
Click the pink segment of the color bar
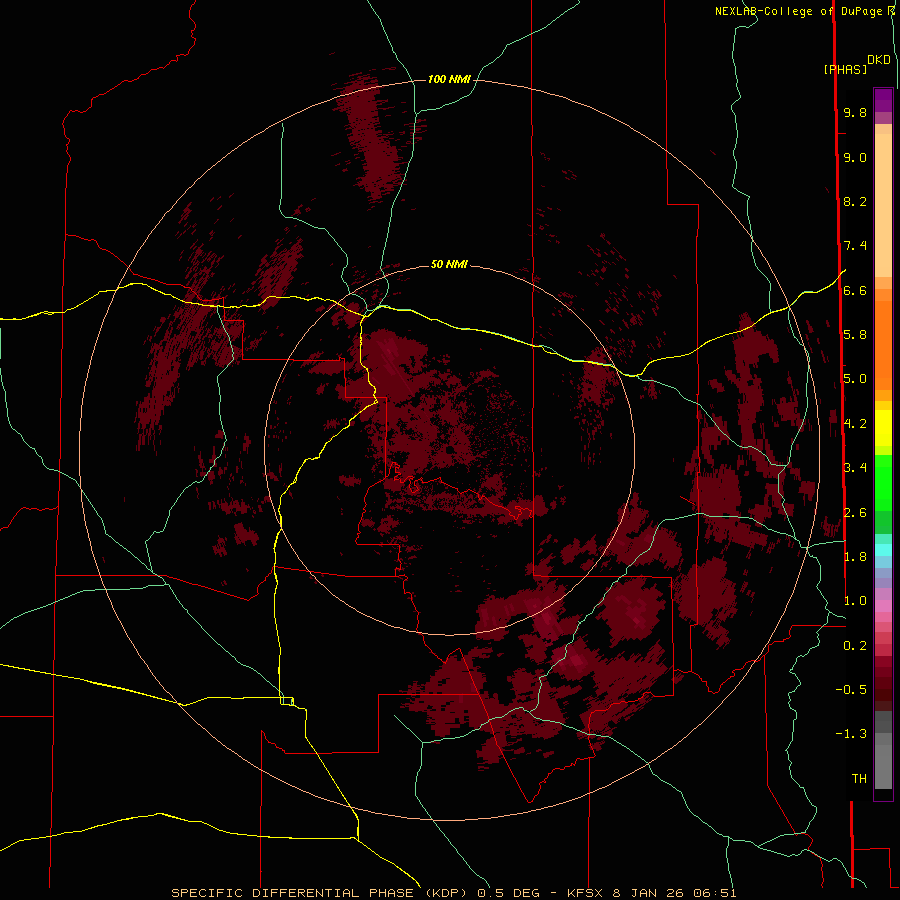click(x=883, y=606)
